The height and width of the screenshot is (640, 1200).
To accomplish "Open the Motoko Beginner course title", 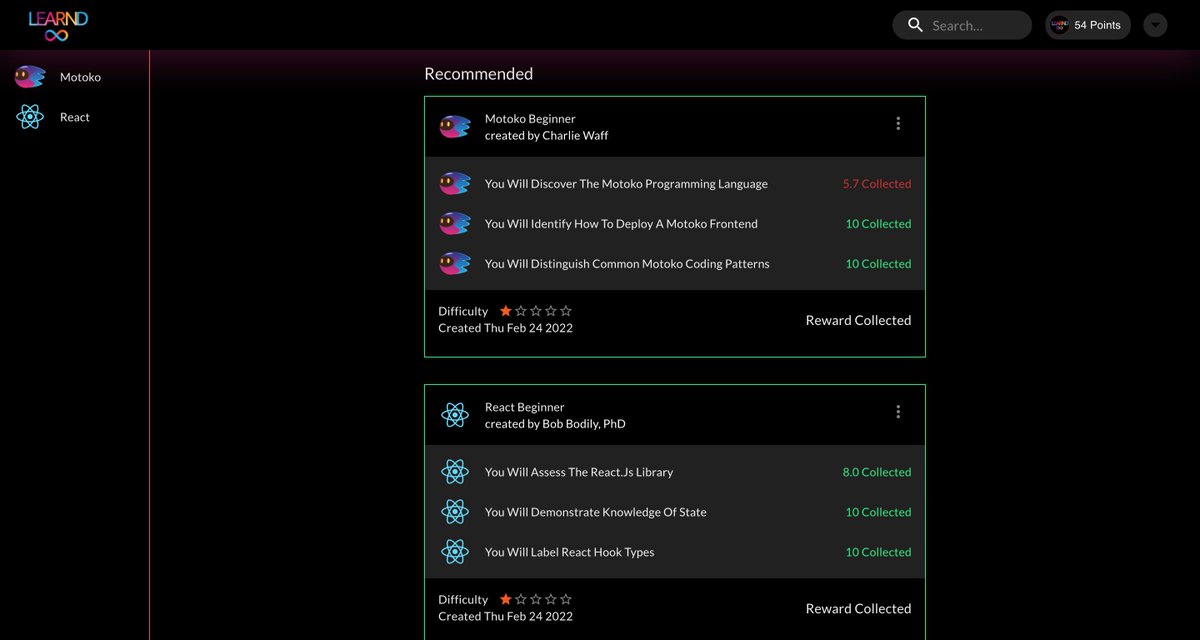I will (530, 119).
